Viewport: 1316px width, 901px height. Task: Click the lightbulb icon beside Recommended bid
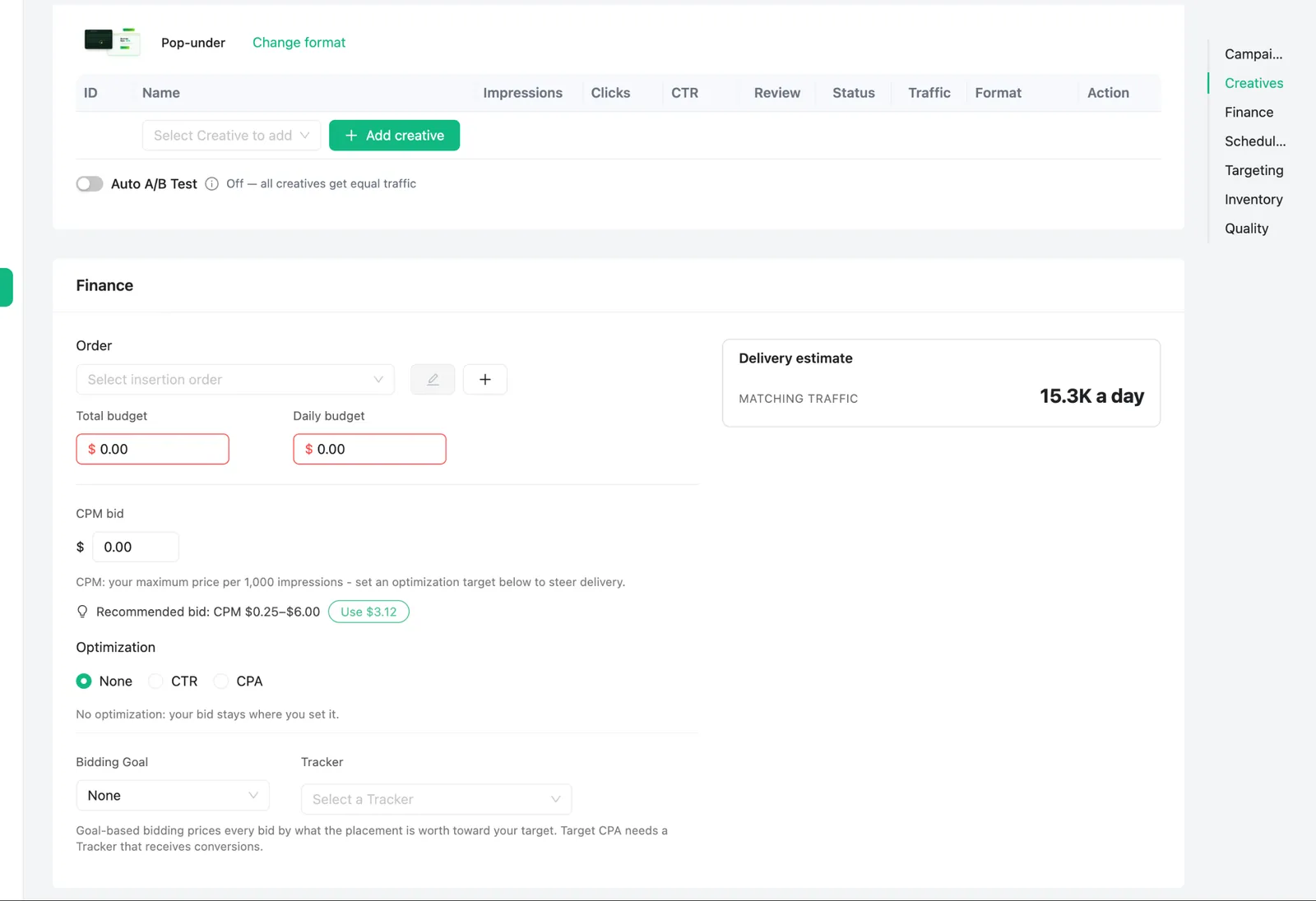(82, 612)
